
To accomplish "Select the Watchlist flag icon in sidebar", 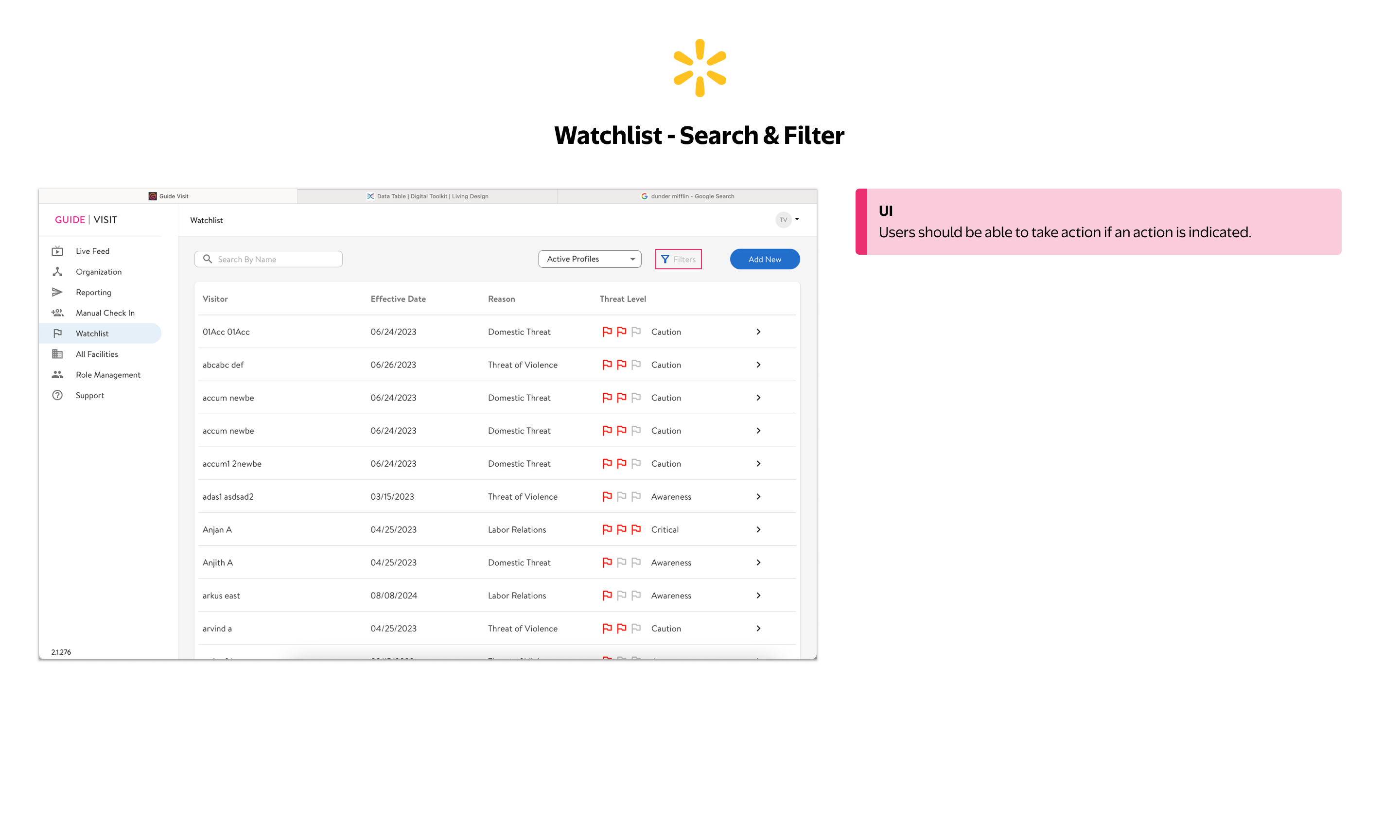I will click(57, 333).
